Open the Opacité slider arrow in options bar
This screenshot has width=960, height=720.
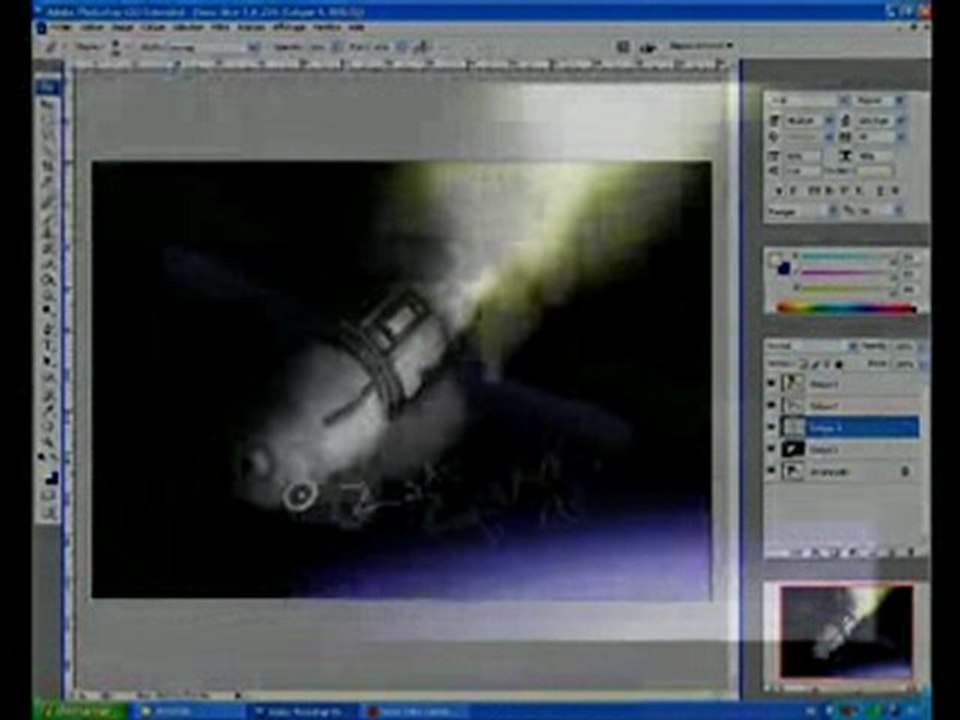click(336, 47)
